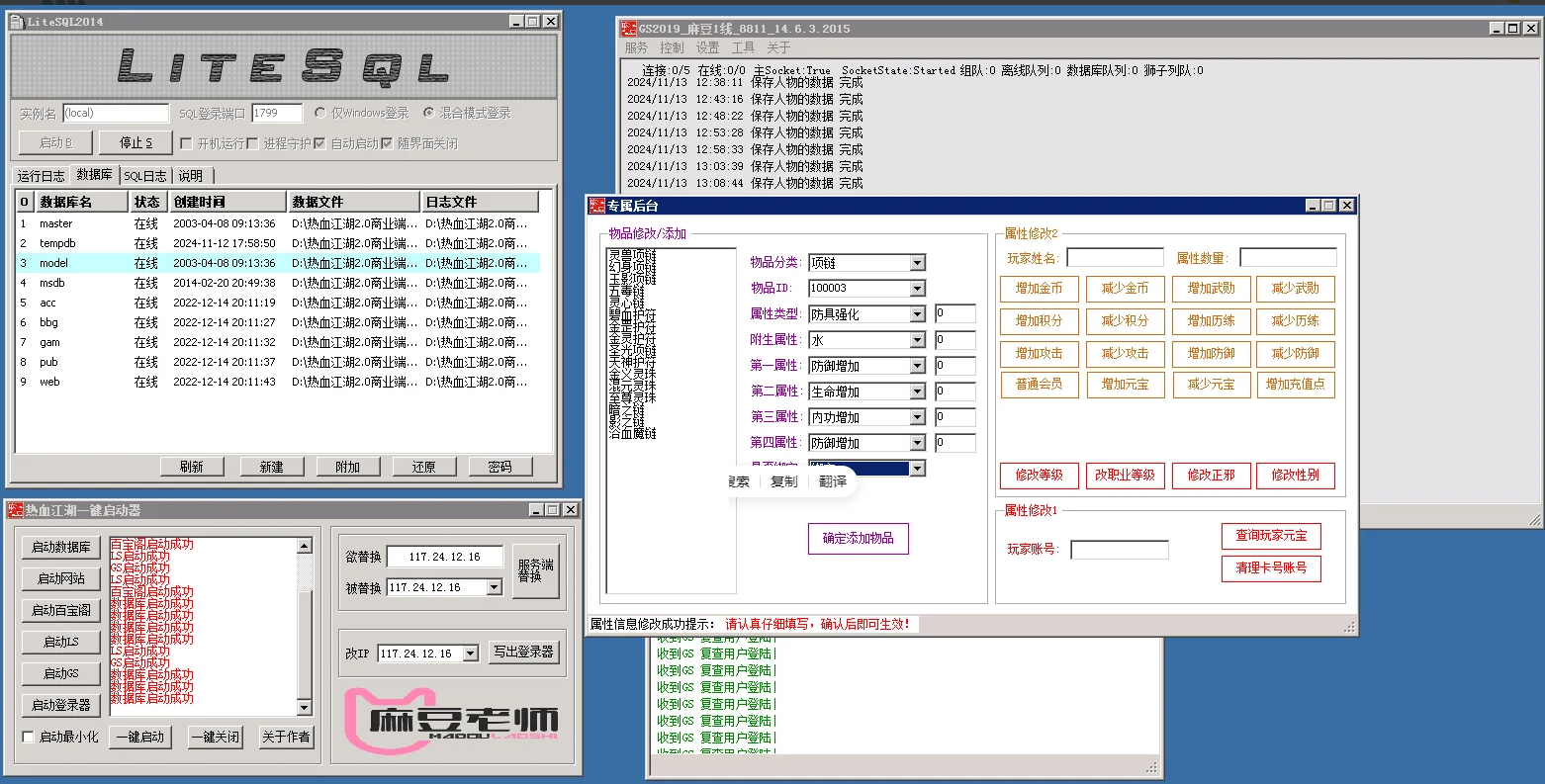Screen dimensions: 1545x784
Task: Click the 确定添加物品 button
Action: coord(857,539)
